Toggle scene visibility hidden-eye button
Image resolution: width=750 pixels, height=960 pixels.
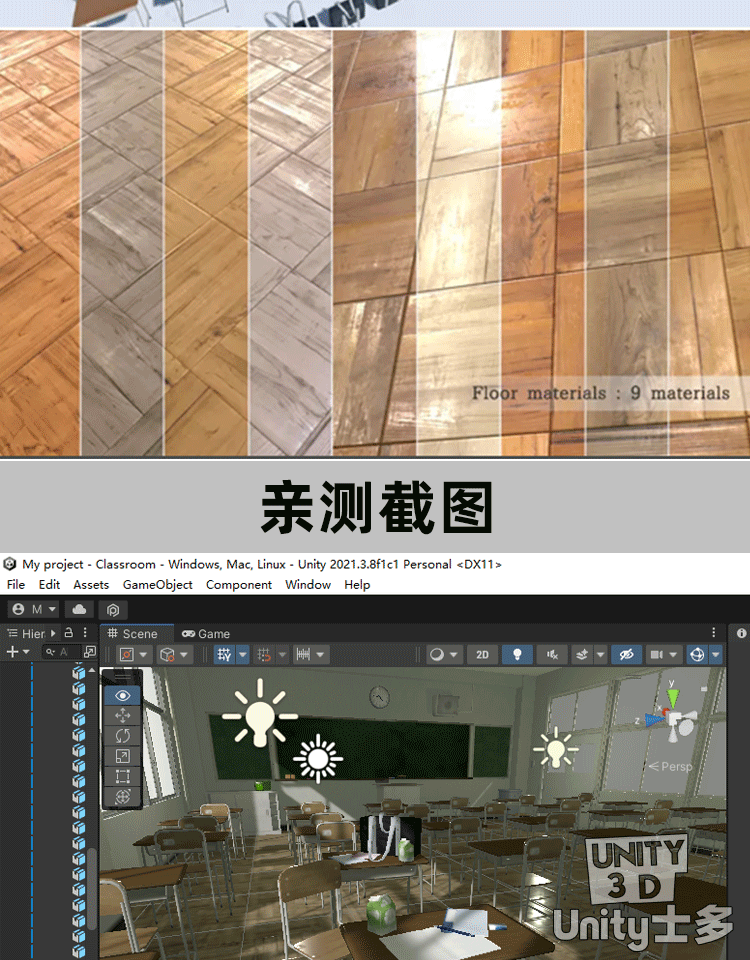[627, 654]
